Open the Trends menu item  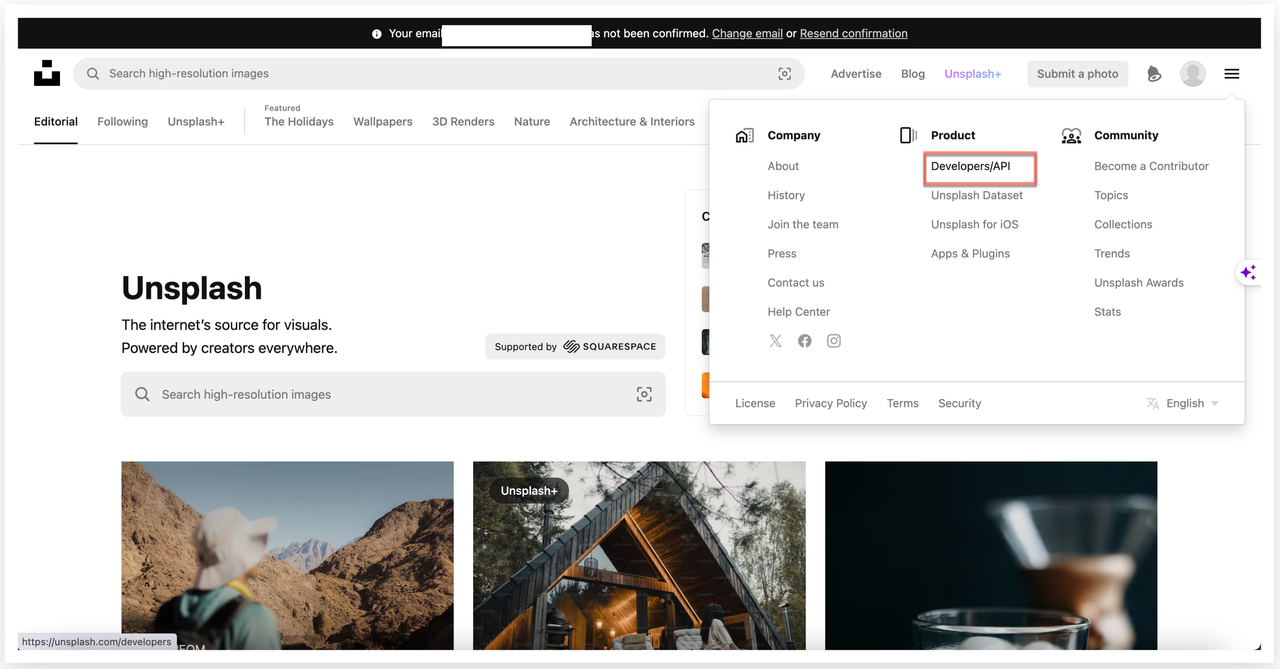1112,253
